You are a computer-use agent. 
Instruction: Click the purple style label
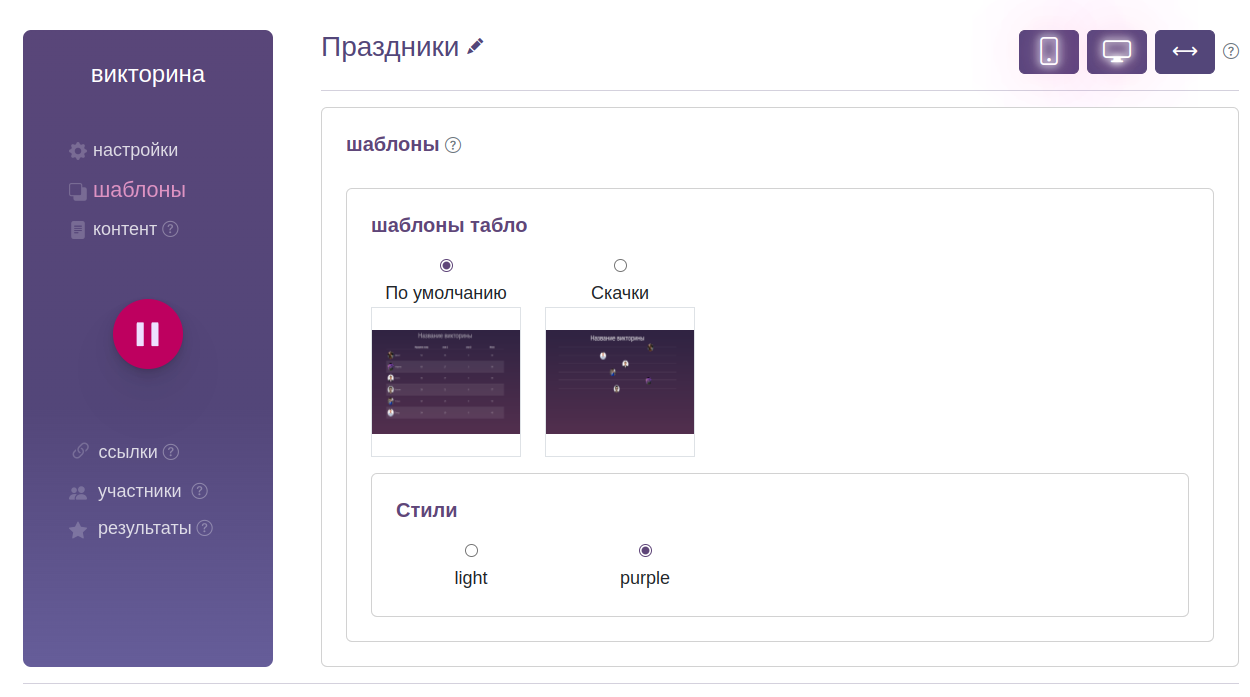tap(645, 578)
